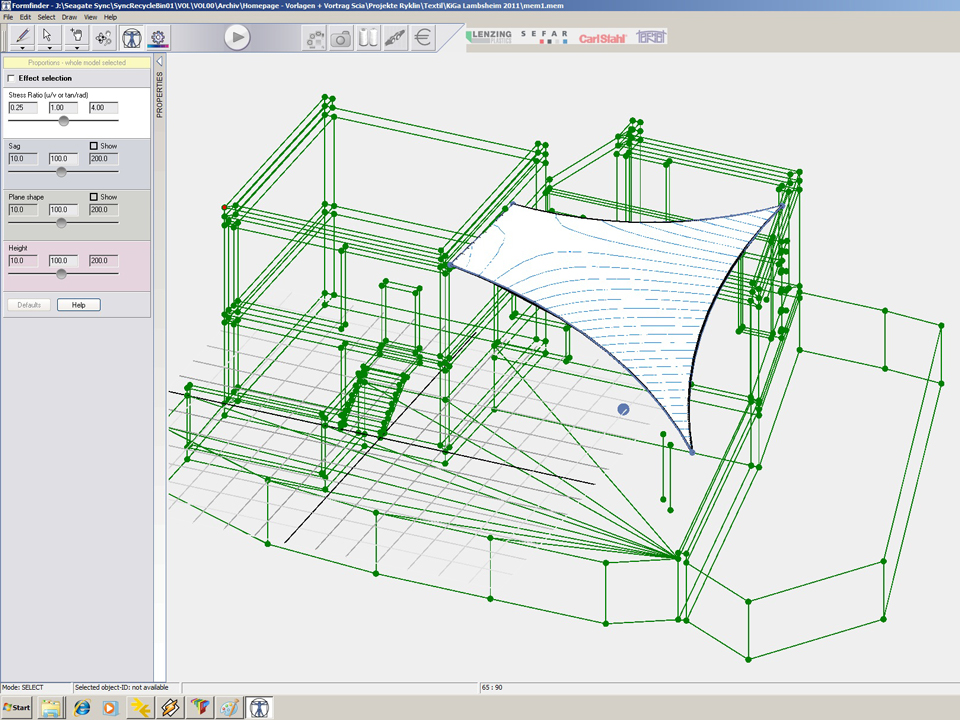
Task: Click the camera snapshot icon
Action: (341, 38)
